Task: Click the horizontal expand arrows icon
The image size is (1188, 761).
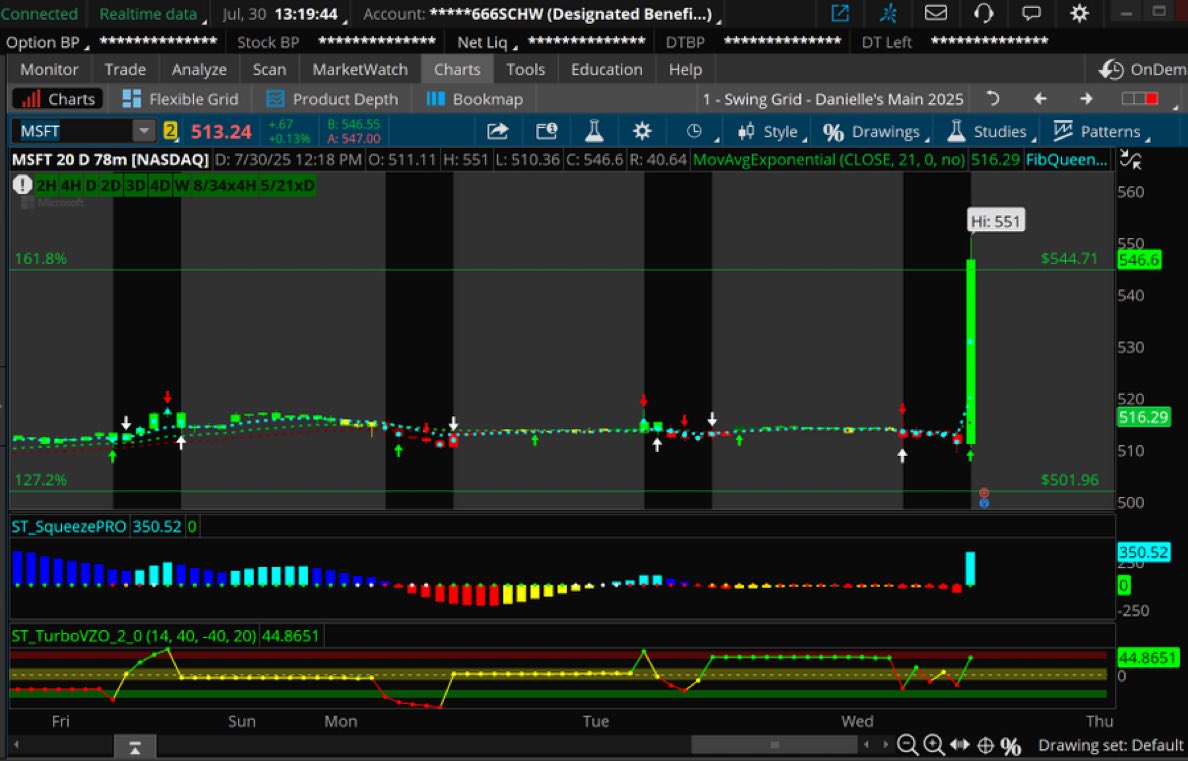Action: coord(960,745)
